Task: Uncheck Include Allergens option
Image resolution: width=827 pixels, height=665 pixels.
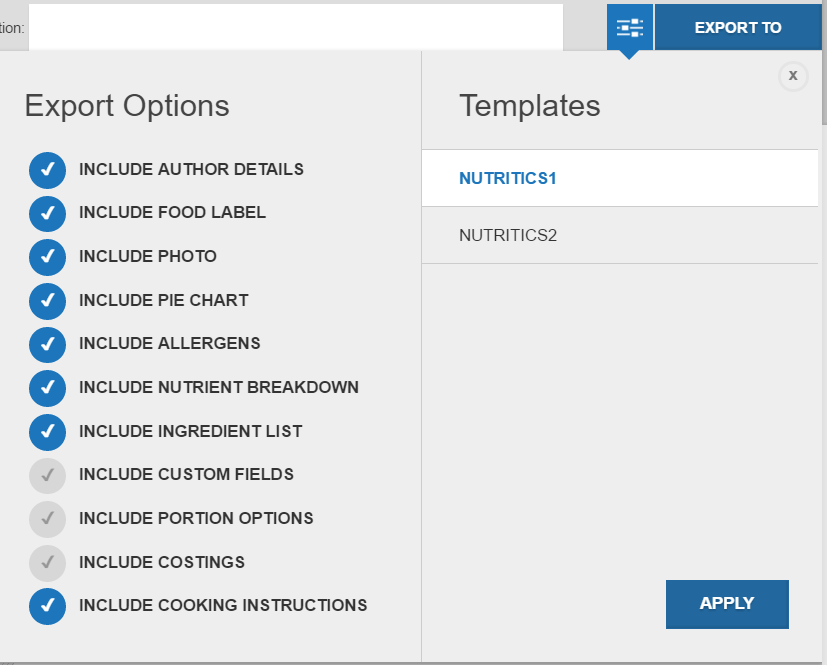Action: [x=47, y=345]
